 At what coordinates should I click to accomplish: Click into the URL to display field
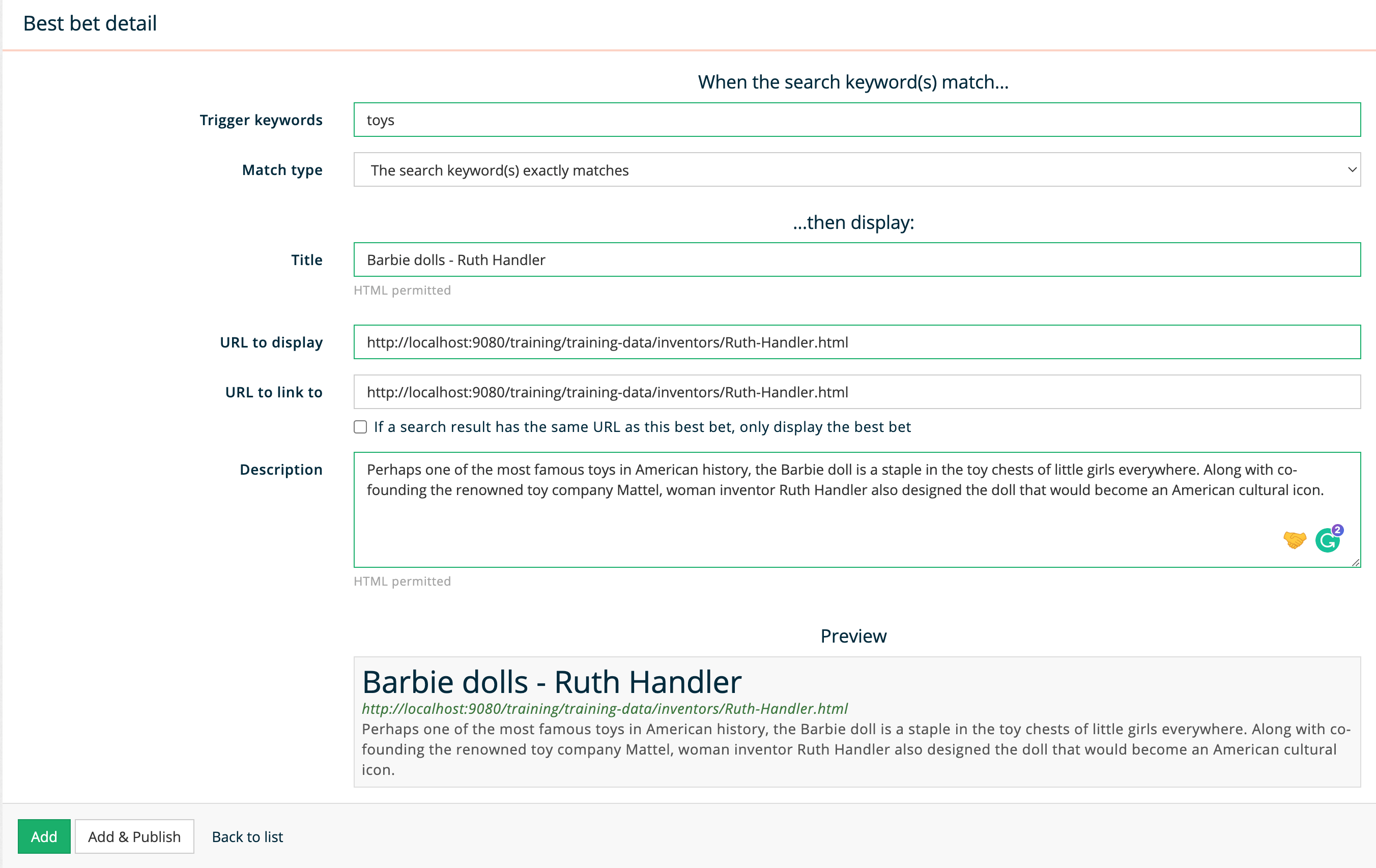coord(856,342)
